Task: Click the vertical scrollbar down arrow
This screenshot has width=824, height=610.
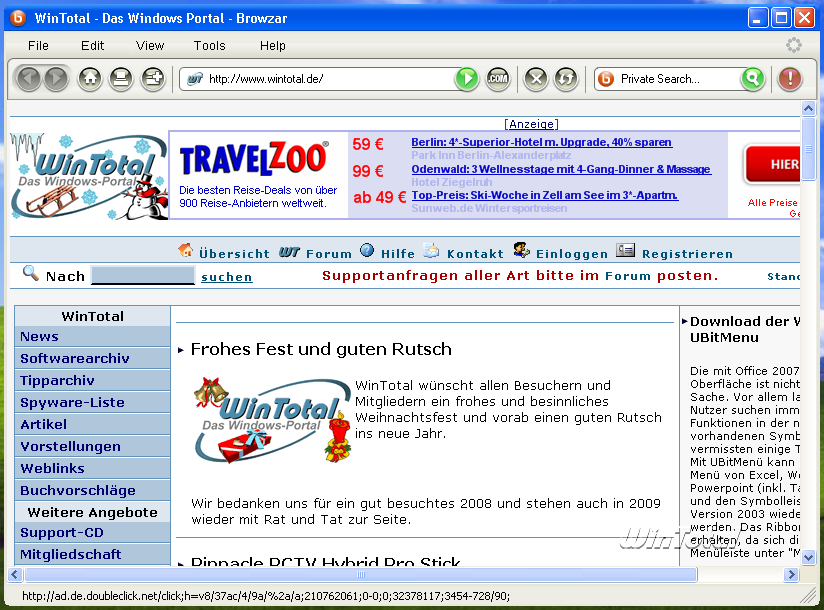Action: 808,557
